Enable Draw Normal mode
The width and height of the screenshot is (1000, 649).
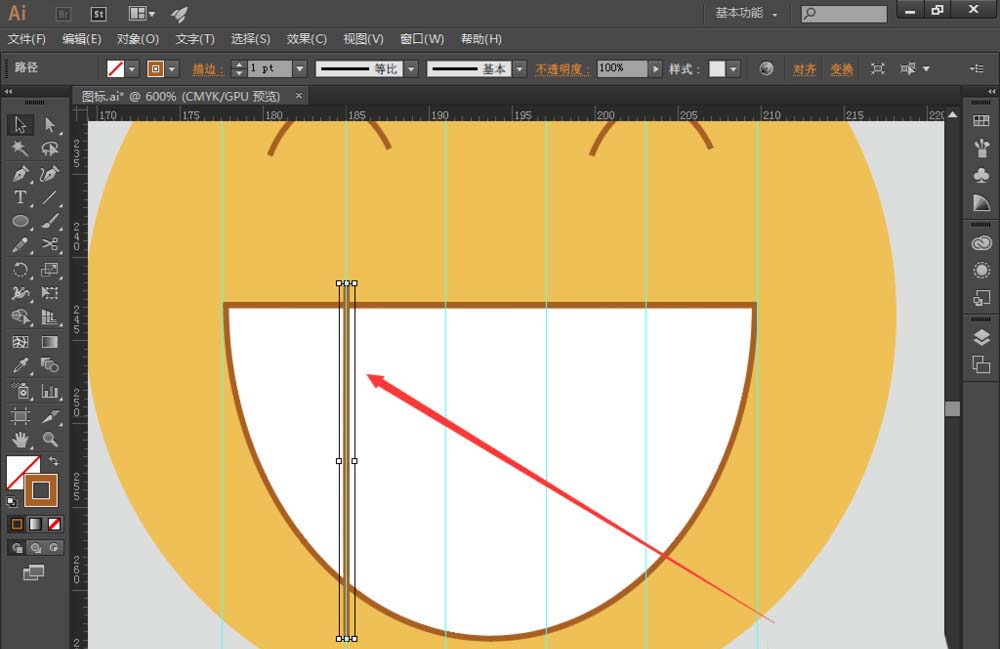coord(17,548)
